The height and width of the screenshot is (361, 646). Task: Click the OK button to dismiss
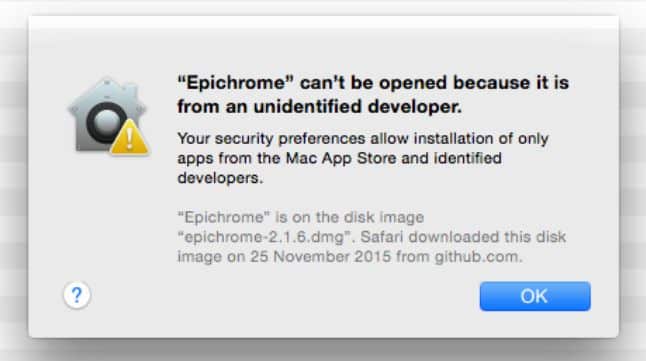pos(535,296)
